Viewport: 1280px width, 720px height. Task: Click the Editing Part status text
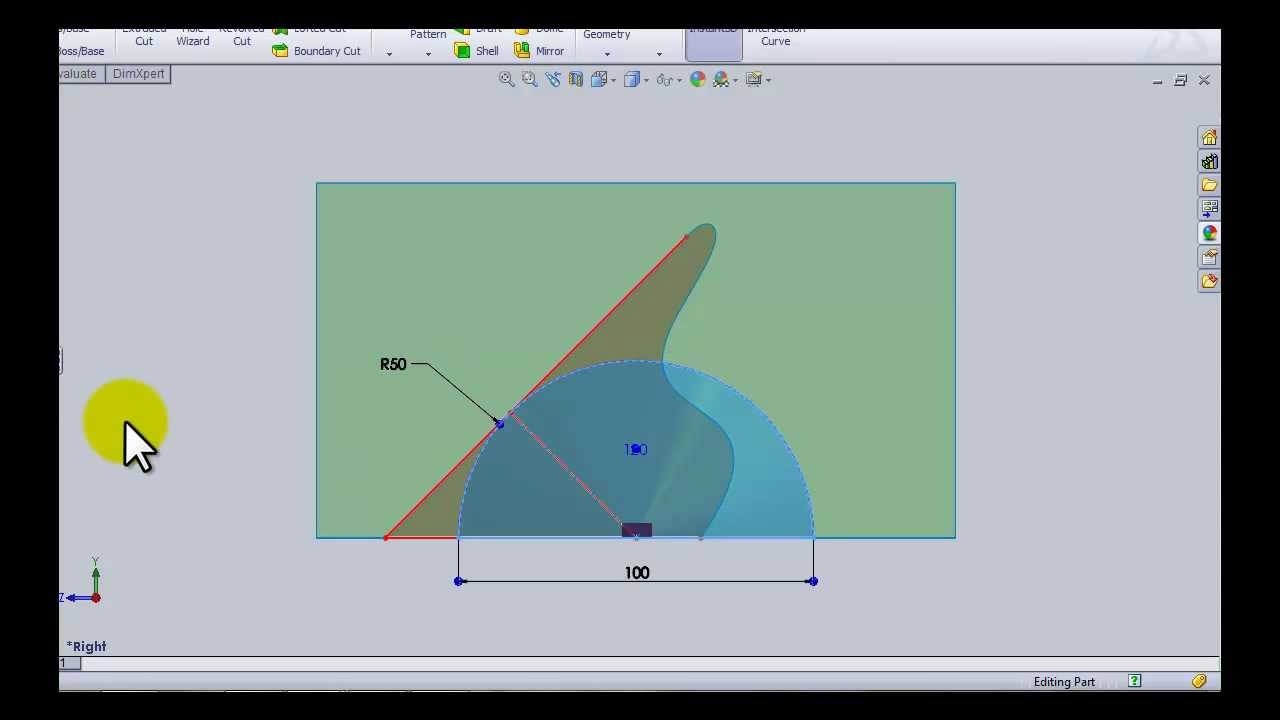[1064, 682]
